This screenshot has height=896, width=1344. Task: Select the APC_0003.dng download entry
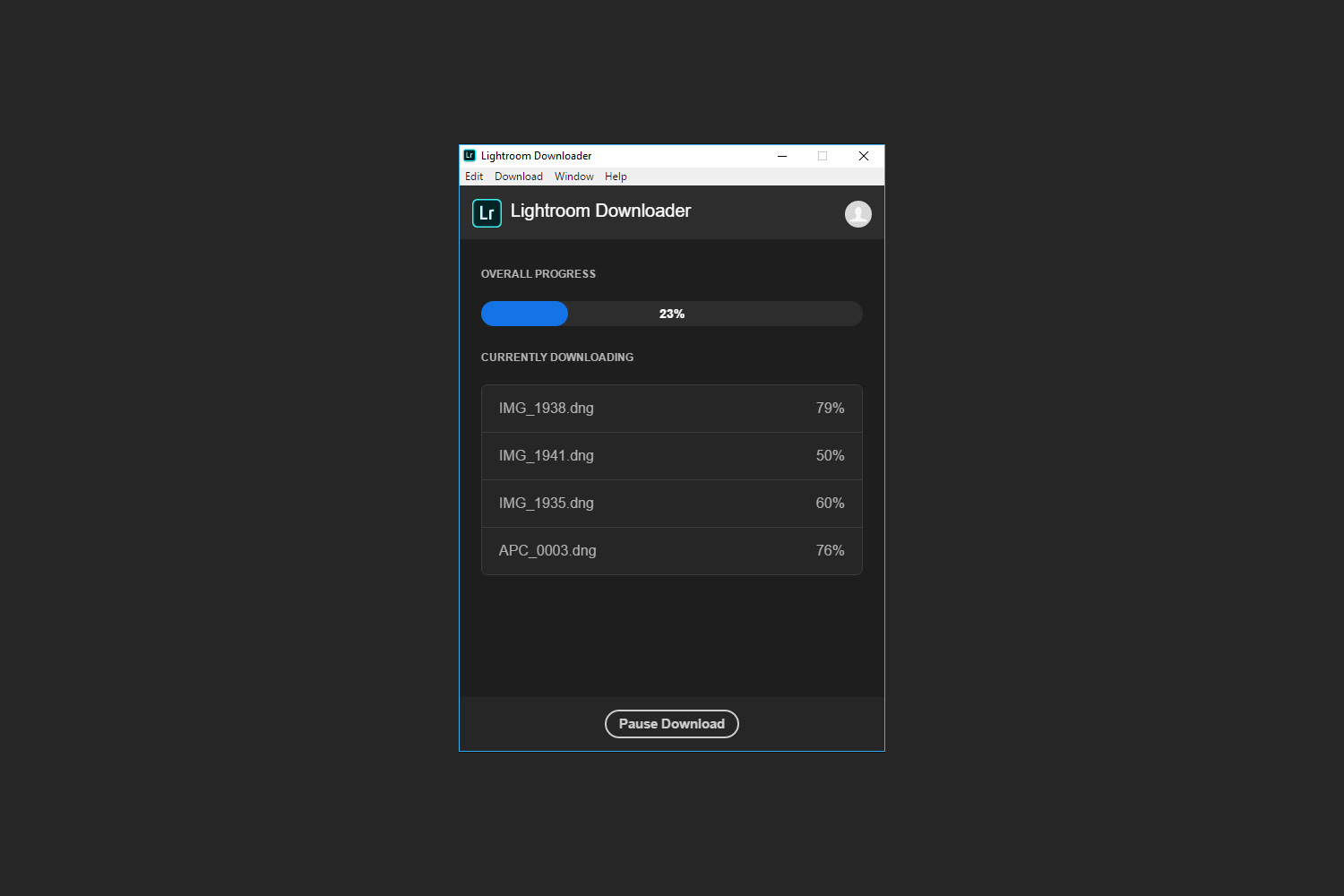(671, 550)
